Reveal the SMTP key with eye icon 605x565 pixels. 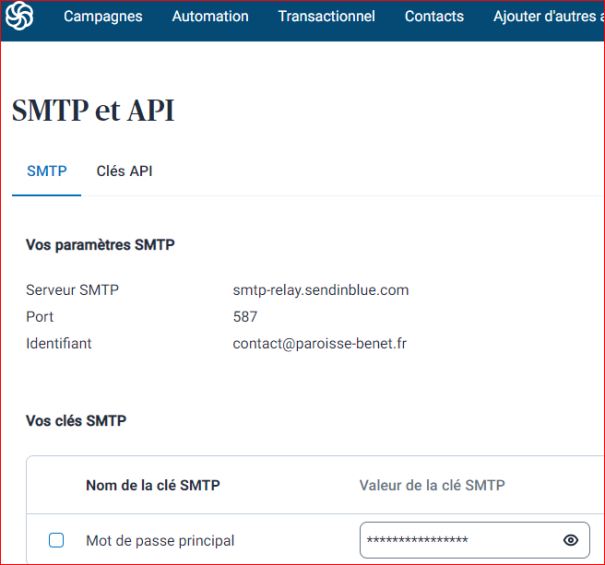point(571,540)
